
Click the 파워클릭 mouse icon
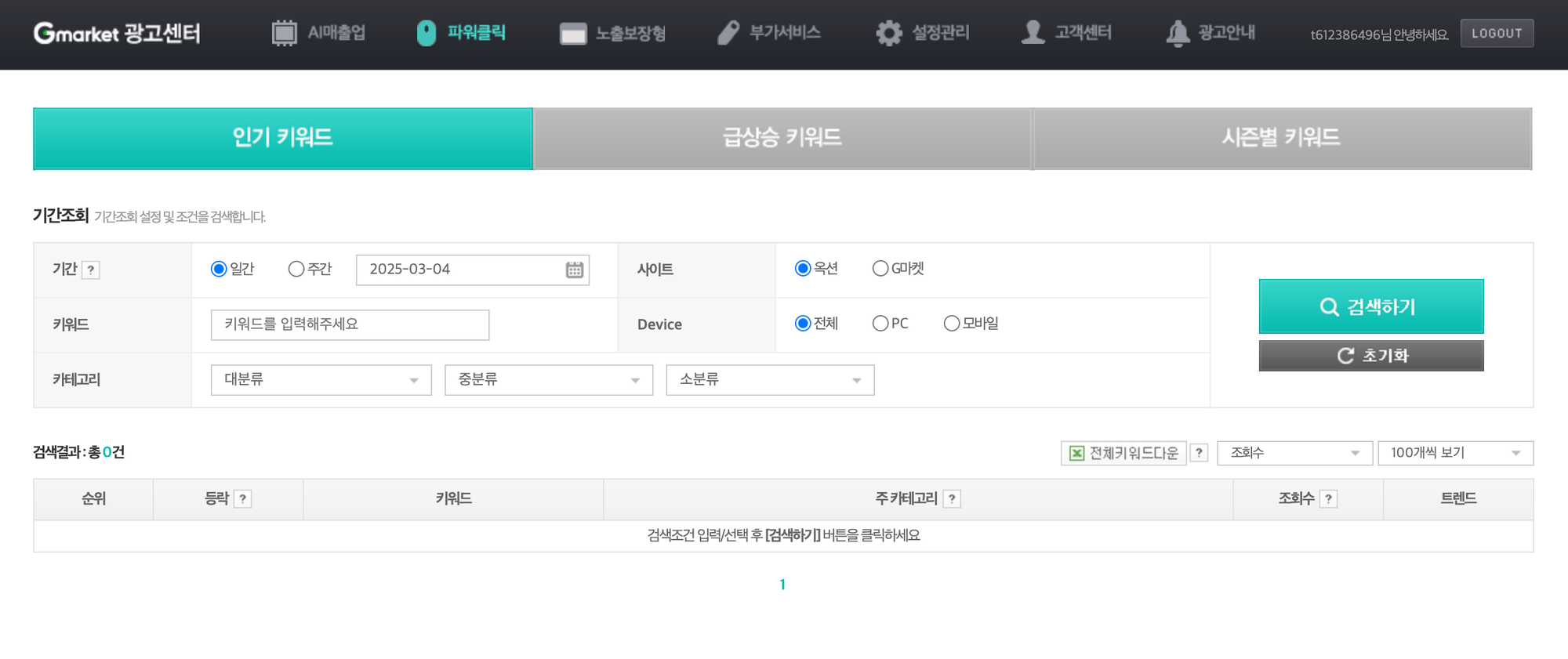point(426,33)
